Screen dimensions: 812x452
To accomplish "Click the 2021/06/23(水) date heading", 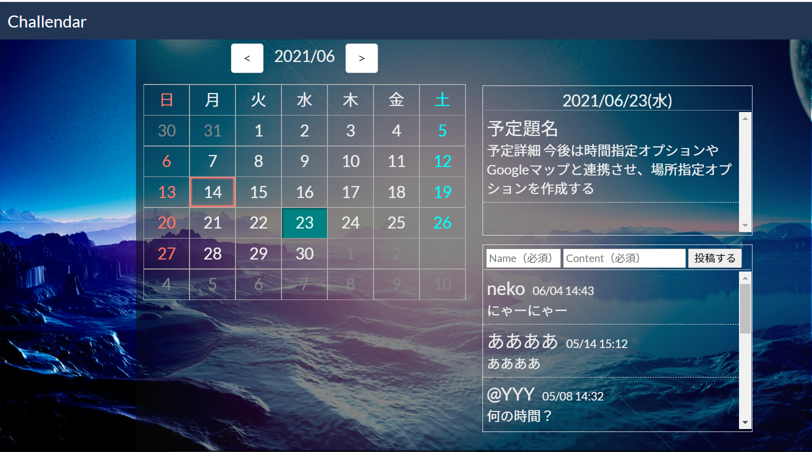I will click(x=617, y=100).
